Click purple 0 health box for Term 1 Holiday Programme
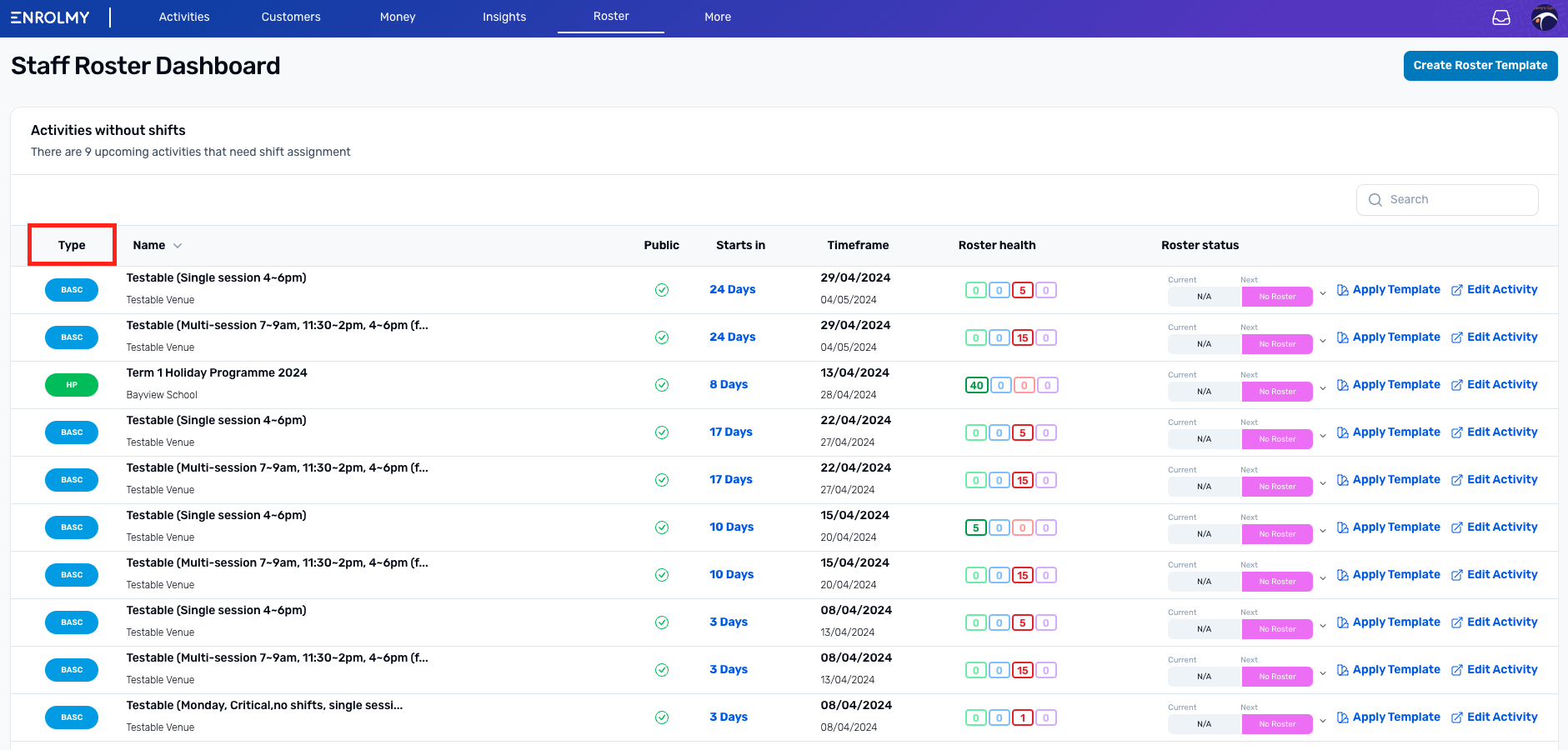The height and width of the screenshot is (750, 1568). click(1047, 385)
